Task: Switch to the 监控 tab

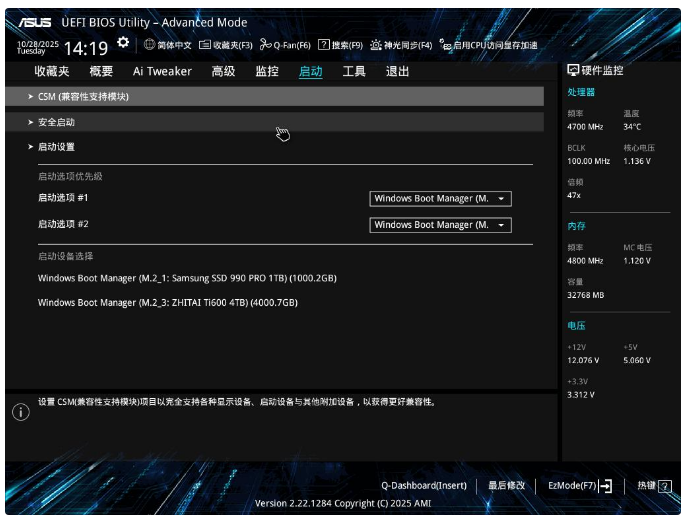Action: [267, 71]
